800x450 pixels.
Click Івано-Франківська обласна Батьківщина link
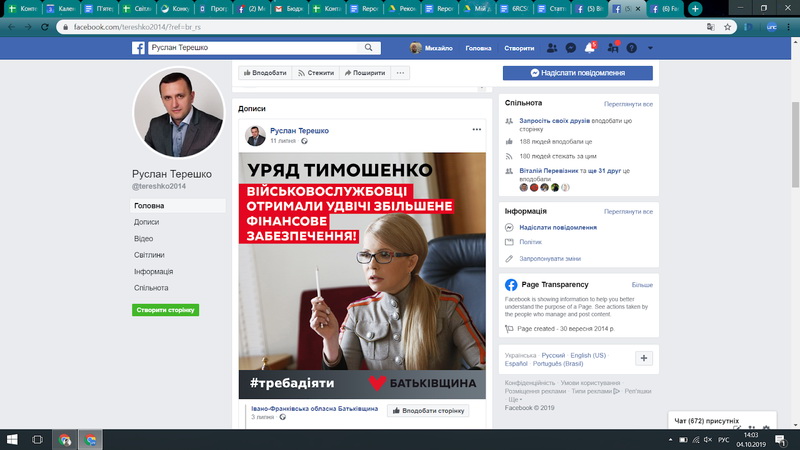pyautogui.click(x=315, y=409)
